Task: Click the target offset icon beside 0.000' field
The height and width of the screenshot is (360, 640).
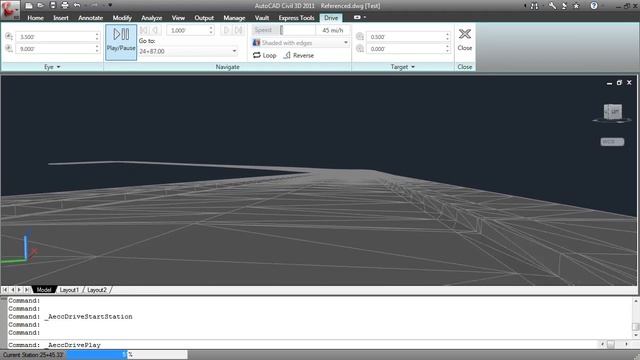Action: [360, 49]
